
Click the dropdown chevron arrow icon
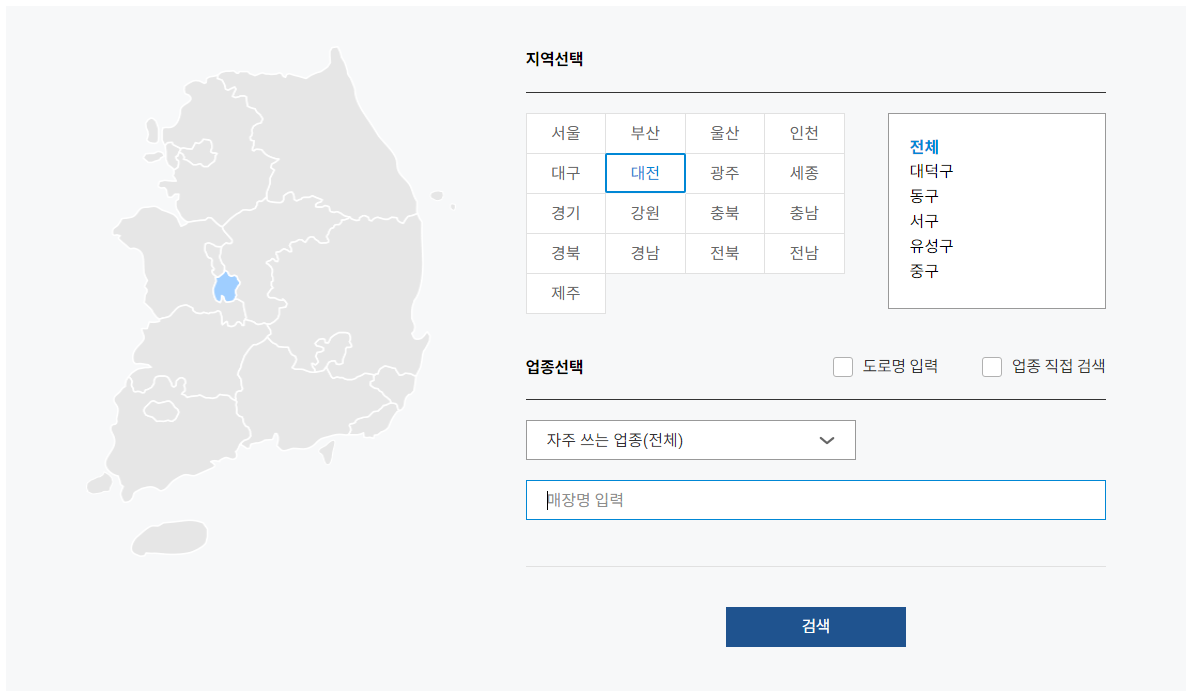click(827, 441)
